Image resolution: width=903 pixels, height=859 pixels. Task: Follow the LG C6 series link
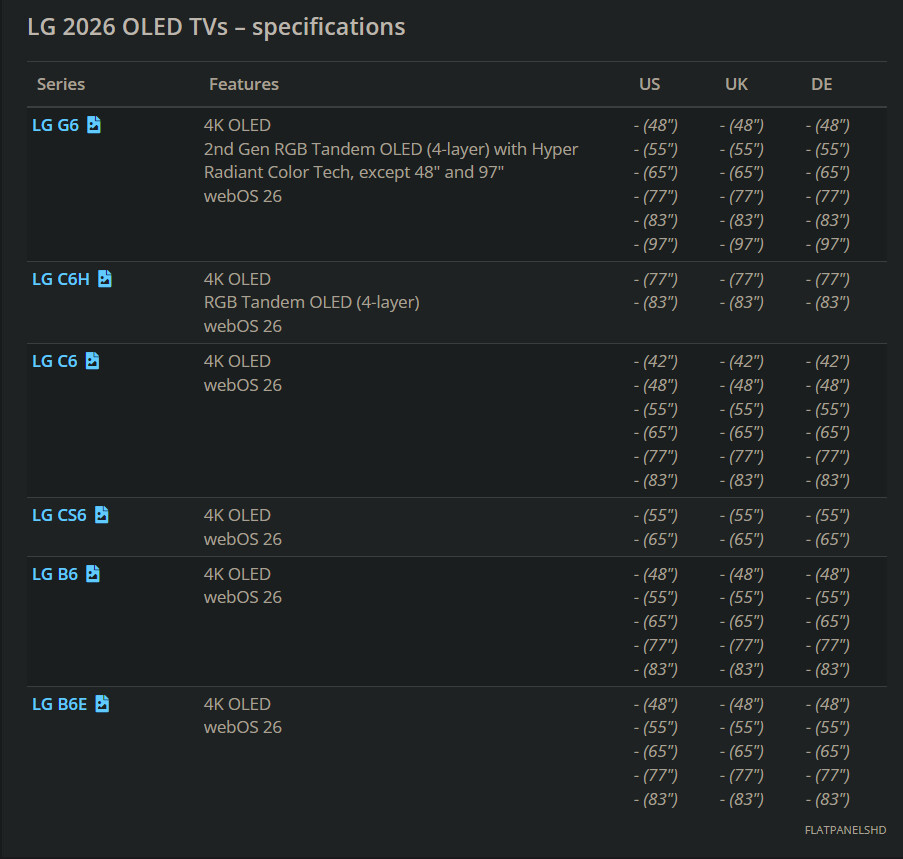point(55,361)
